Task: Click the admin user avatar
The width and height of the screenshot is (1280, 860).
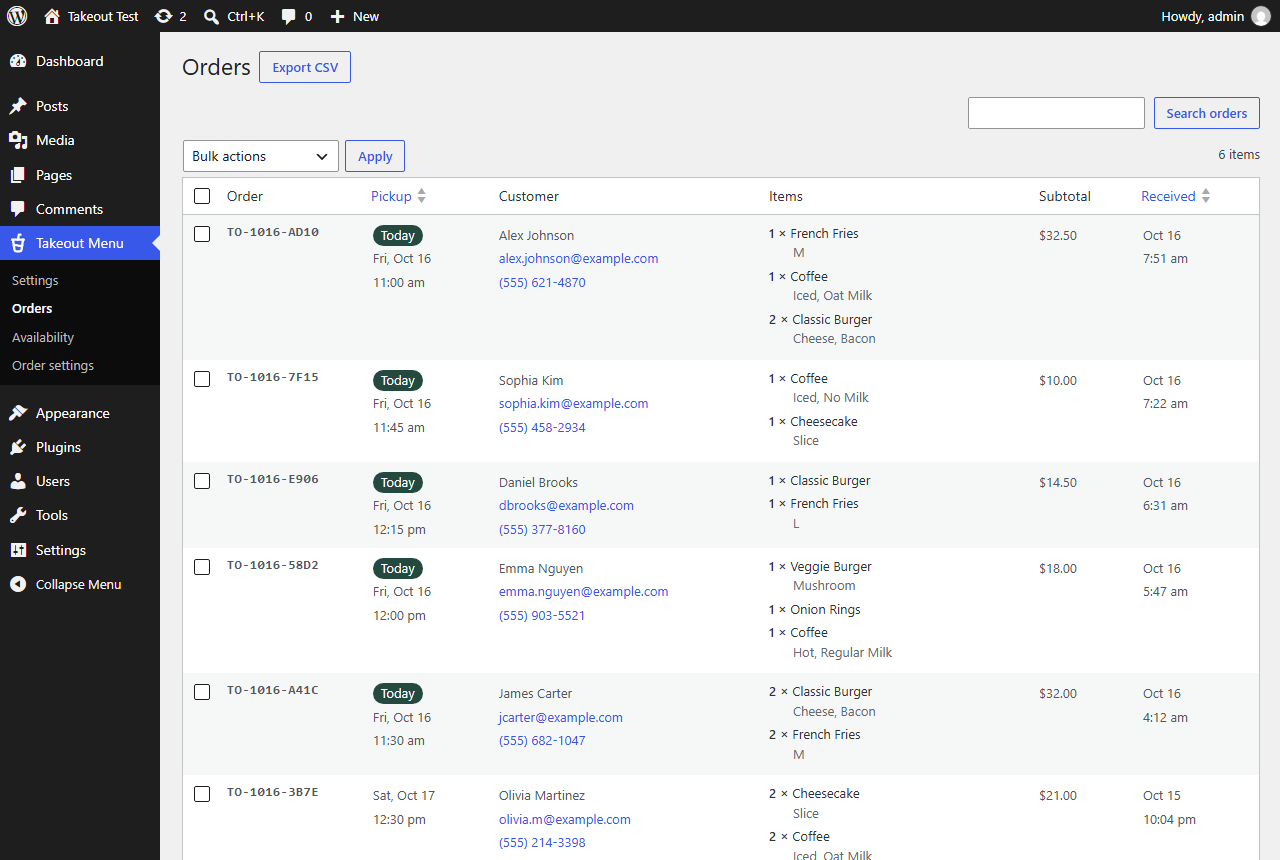Action: (1260, 16)
